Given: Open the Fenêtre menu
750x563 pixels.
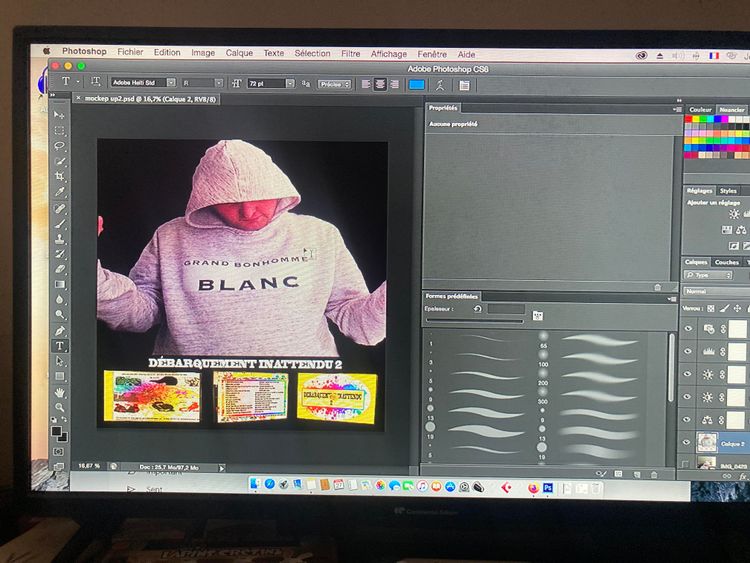Looking at the screenshot, I should 432,54.
